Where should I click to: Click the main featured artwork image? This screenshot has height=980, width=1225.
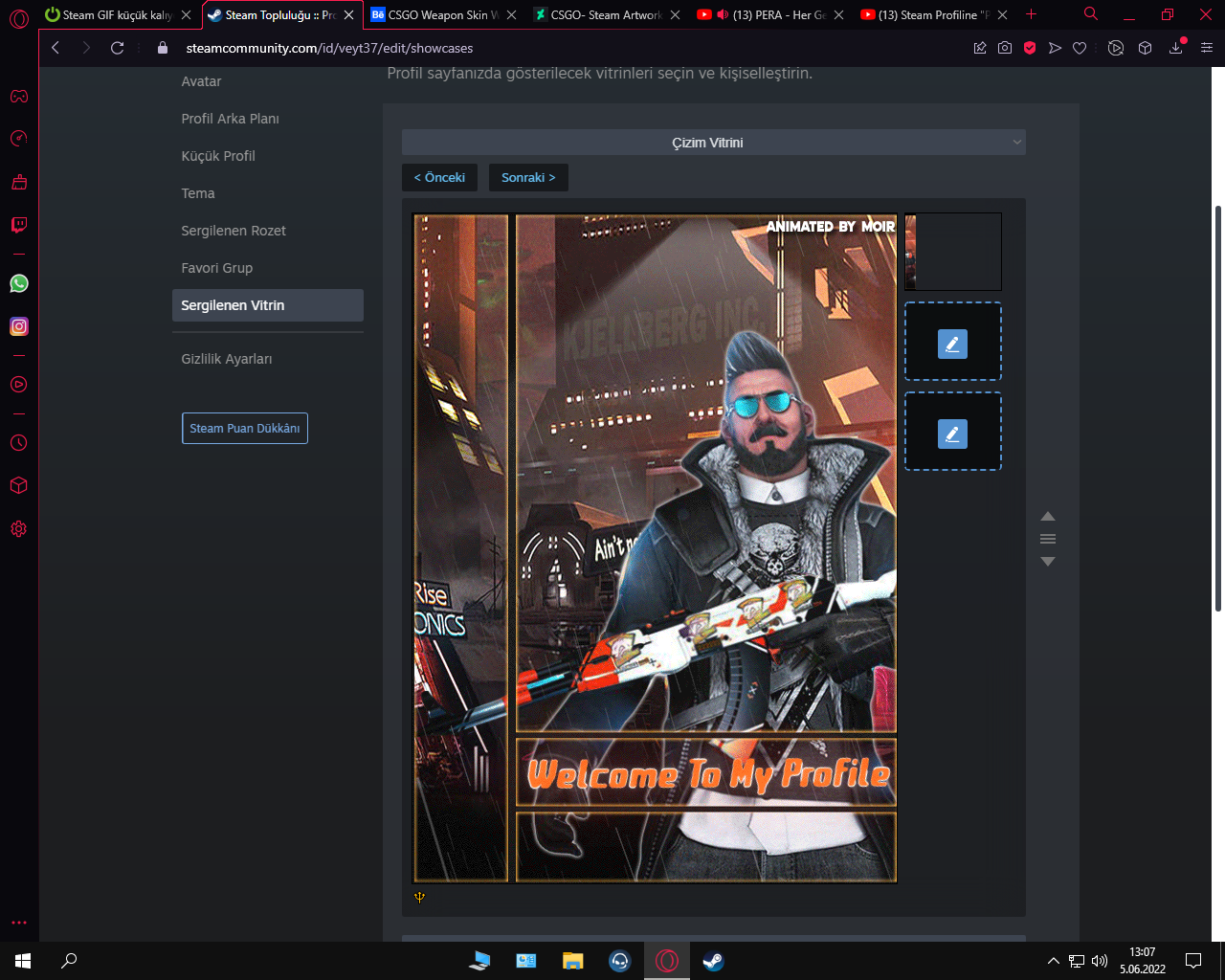tap(655, 547)
